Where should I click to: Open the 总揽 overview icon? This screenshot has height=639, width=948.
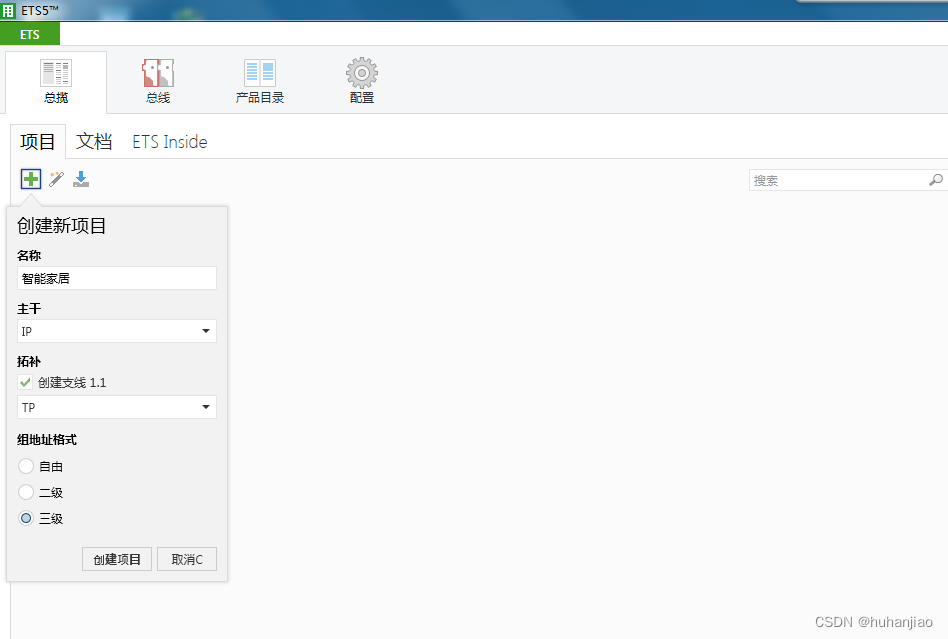pyautogui.click(x=56, y=73)
